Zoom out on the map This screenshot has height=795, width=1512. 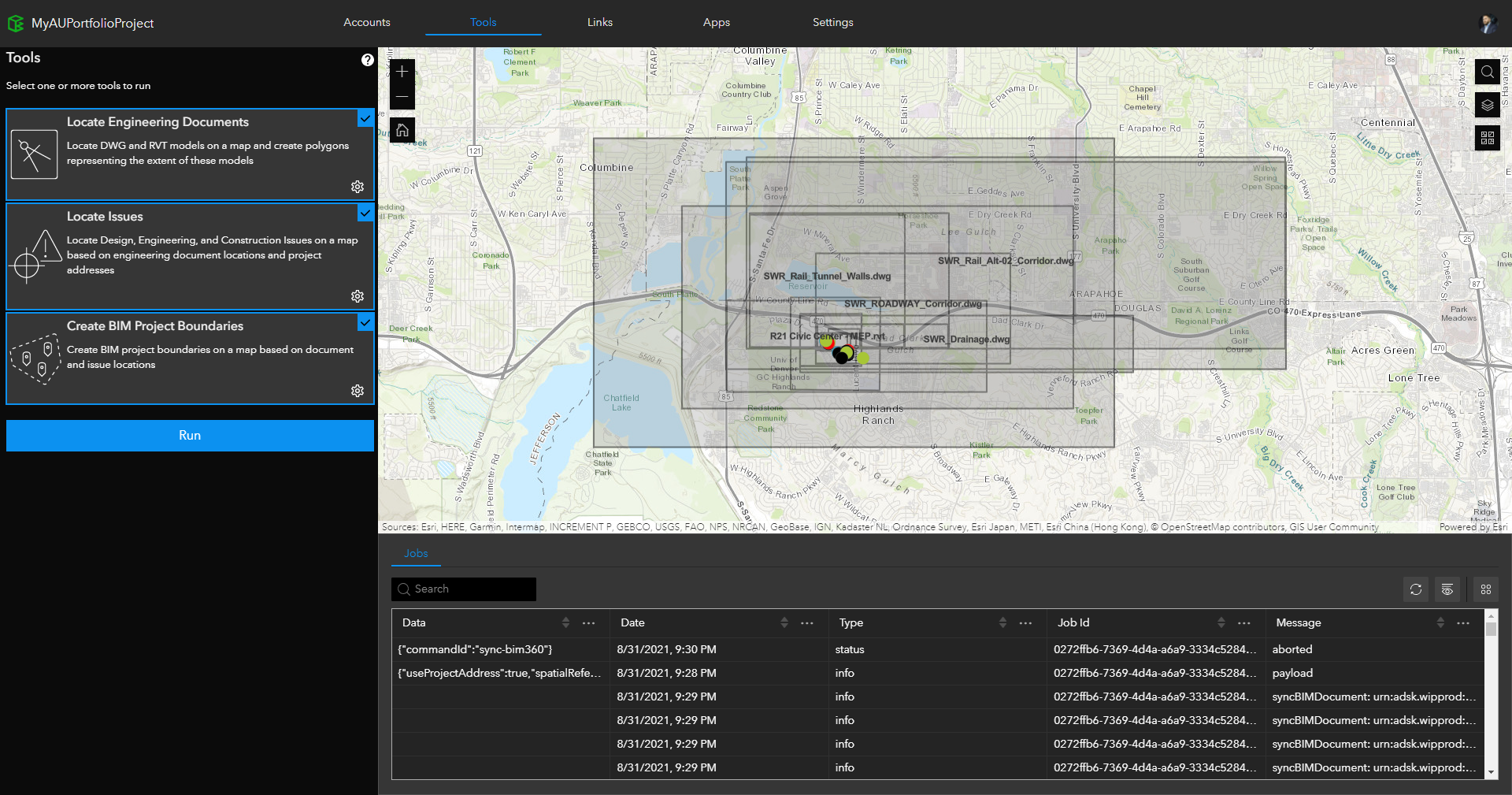(402, 97)
